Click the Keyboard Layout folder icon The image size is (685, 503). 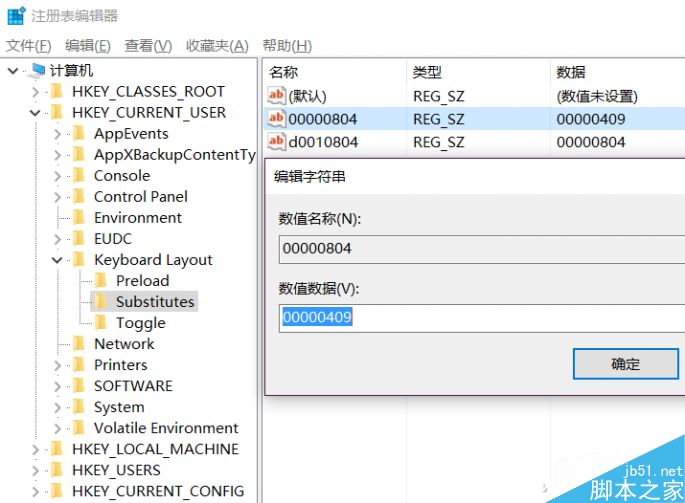tap(78, 260)
